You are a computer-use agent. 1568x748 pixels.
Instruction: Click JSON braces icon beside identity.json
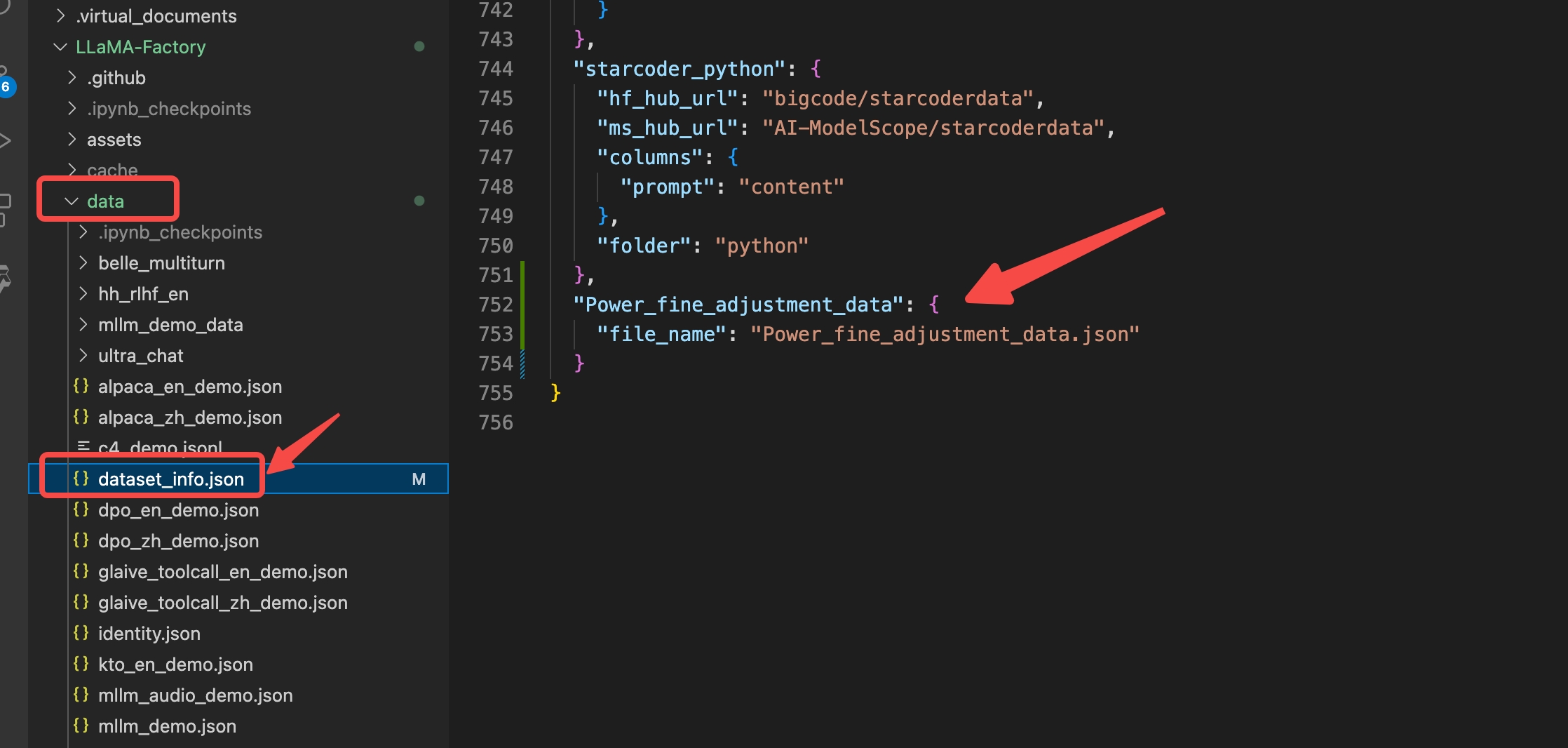pyautogui.click(x=81, y=634)
